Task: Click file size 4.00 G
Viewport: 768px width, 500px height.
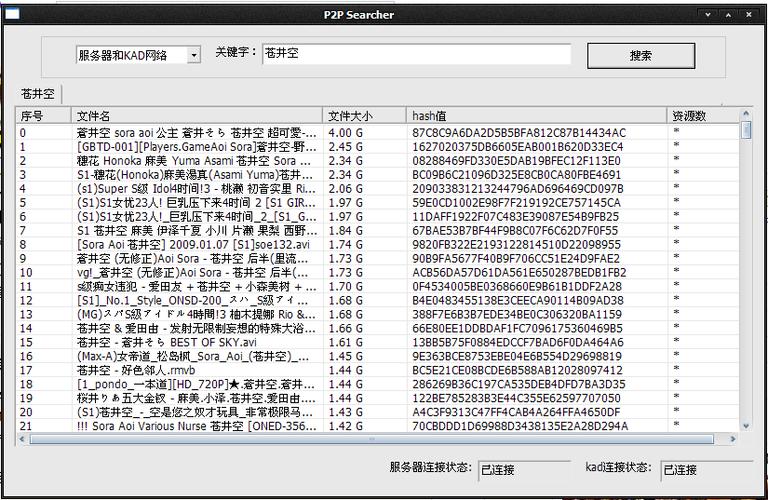Action: (x=346, y=133)
